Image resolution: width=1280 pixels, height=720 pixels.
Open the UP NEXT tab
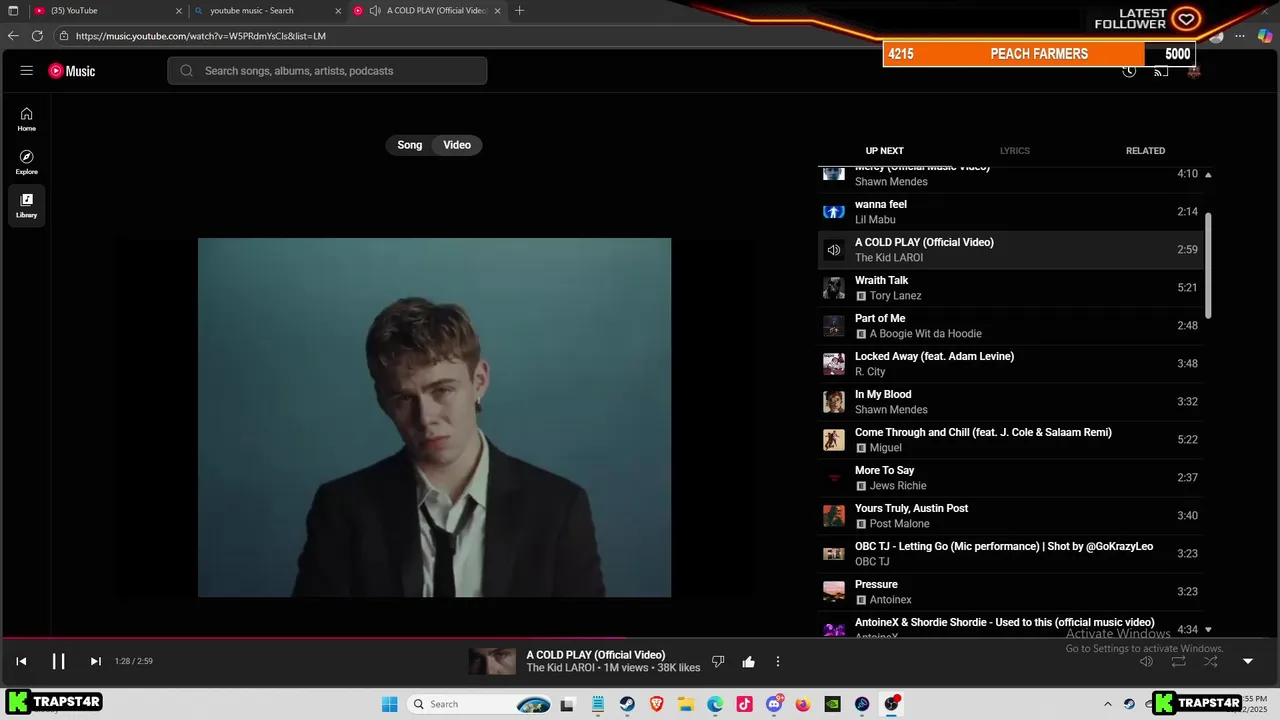click(884, 151)
